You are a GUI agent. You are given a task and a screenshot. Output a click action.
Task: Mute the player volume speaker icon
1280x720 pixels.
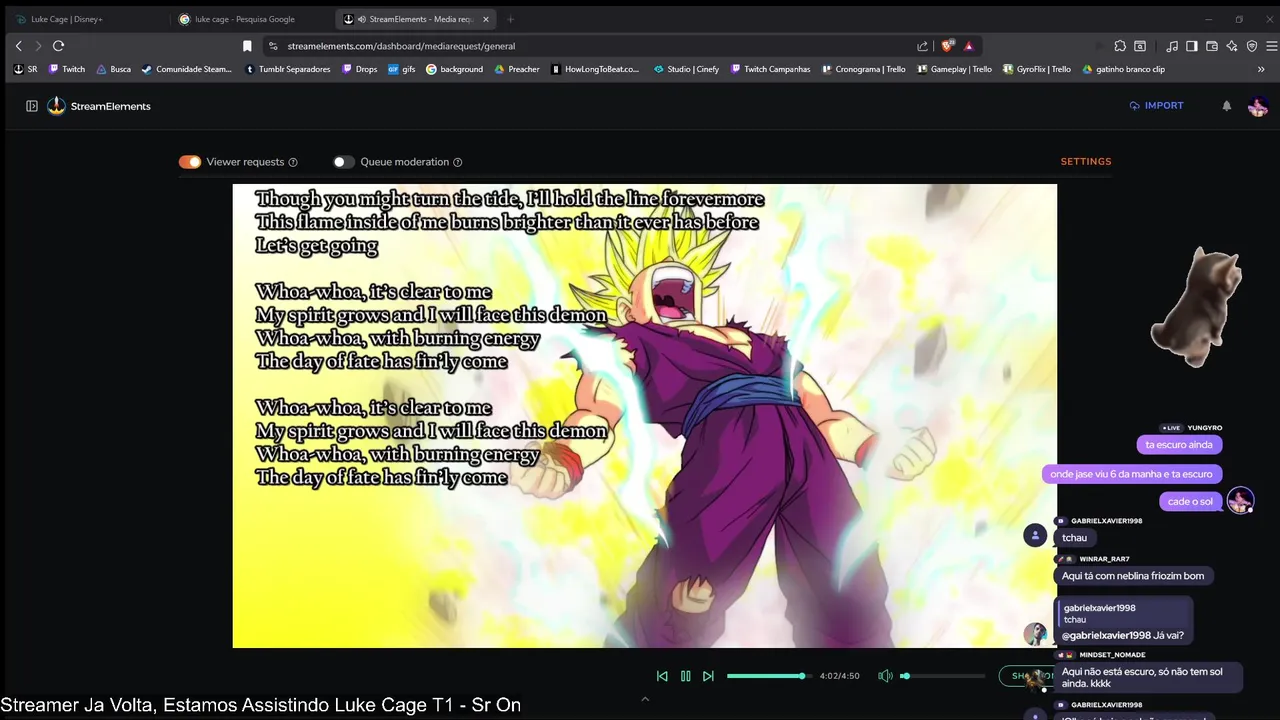click(x=885, y=676)
